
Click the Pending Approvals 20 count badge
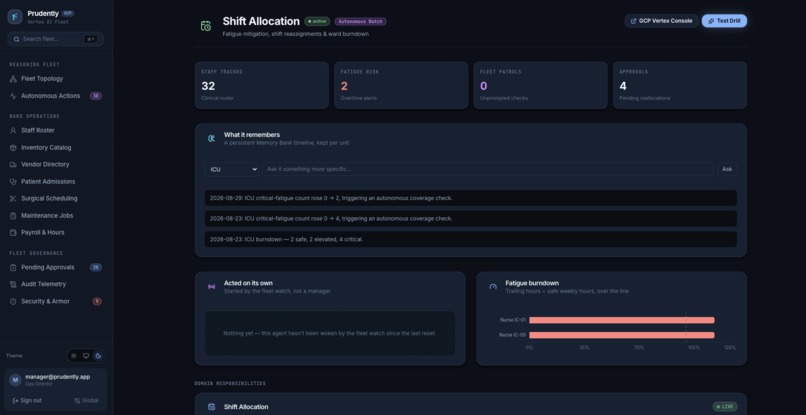tap(96, 267)
